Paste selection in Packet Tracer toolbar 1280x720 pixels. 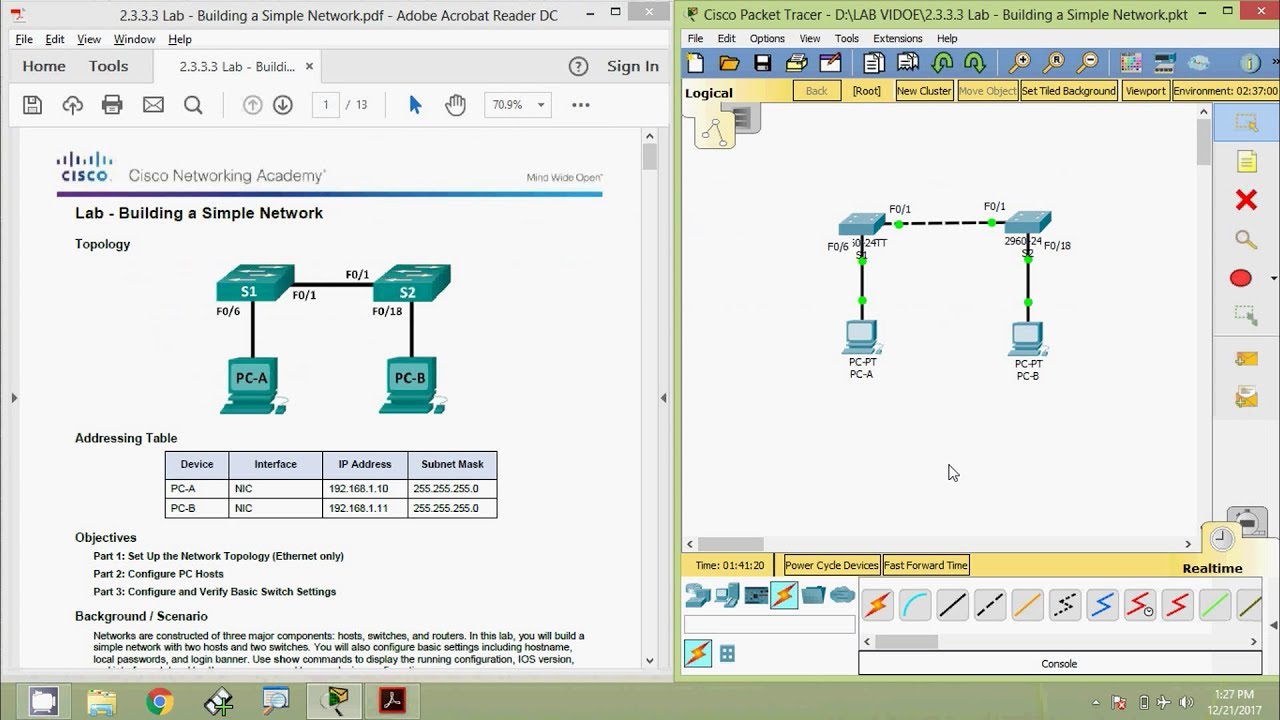tap(908, 63)
